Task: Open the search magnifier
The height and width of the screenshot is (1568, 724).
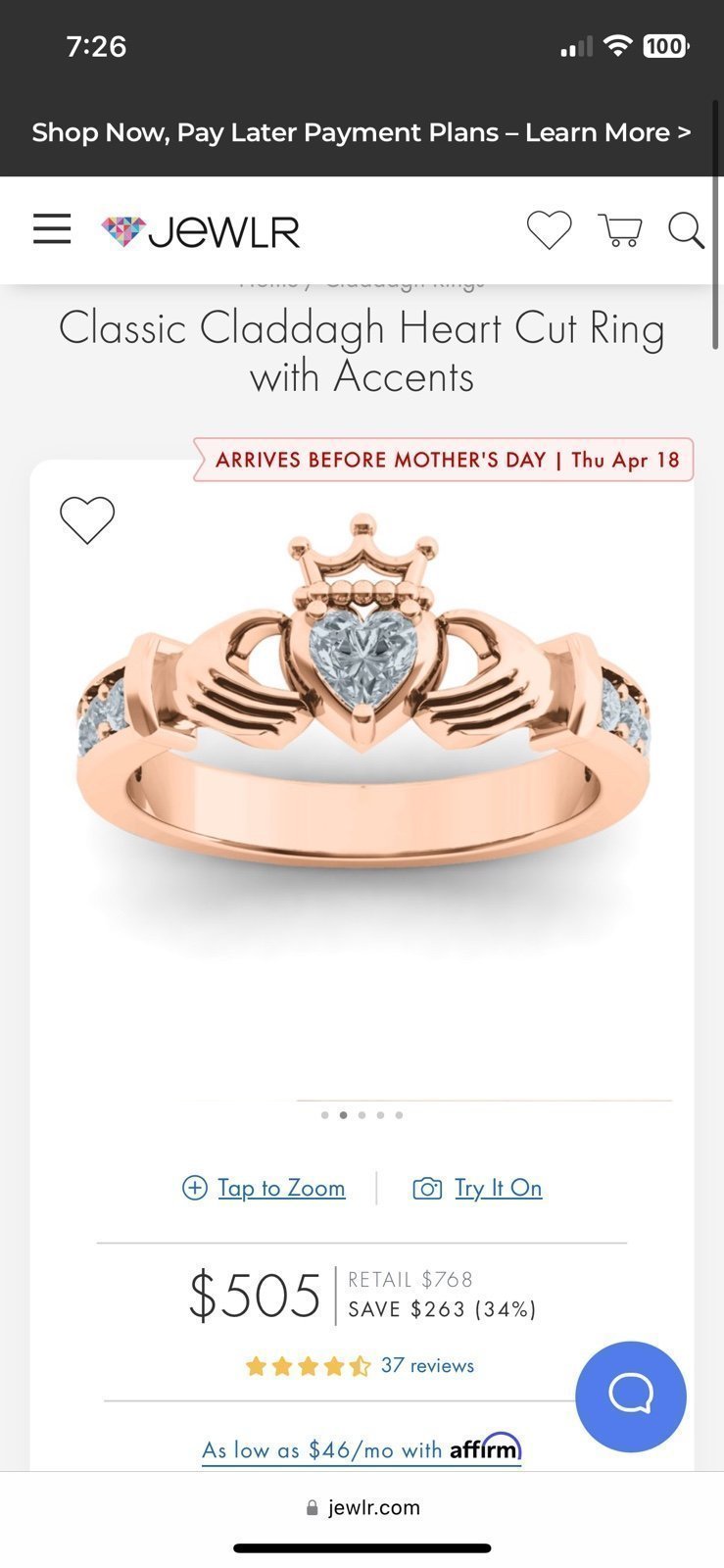Action: coord(686,231)
